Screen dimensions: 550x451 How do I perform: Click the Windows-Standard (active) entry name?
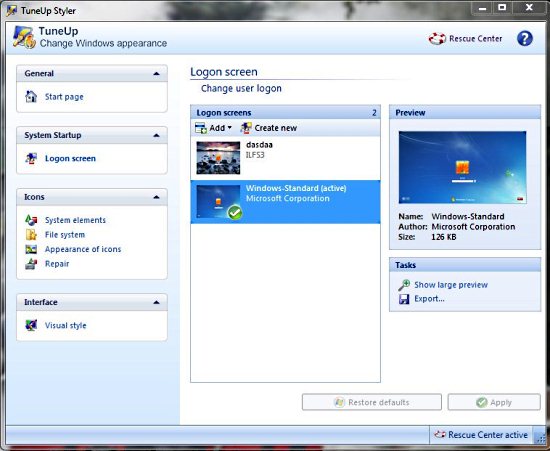click(x=296, y=188)
